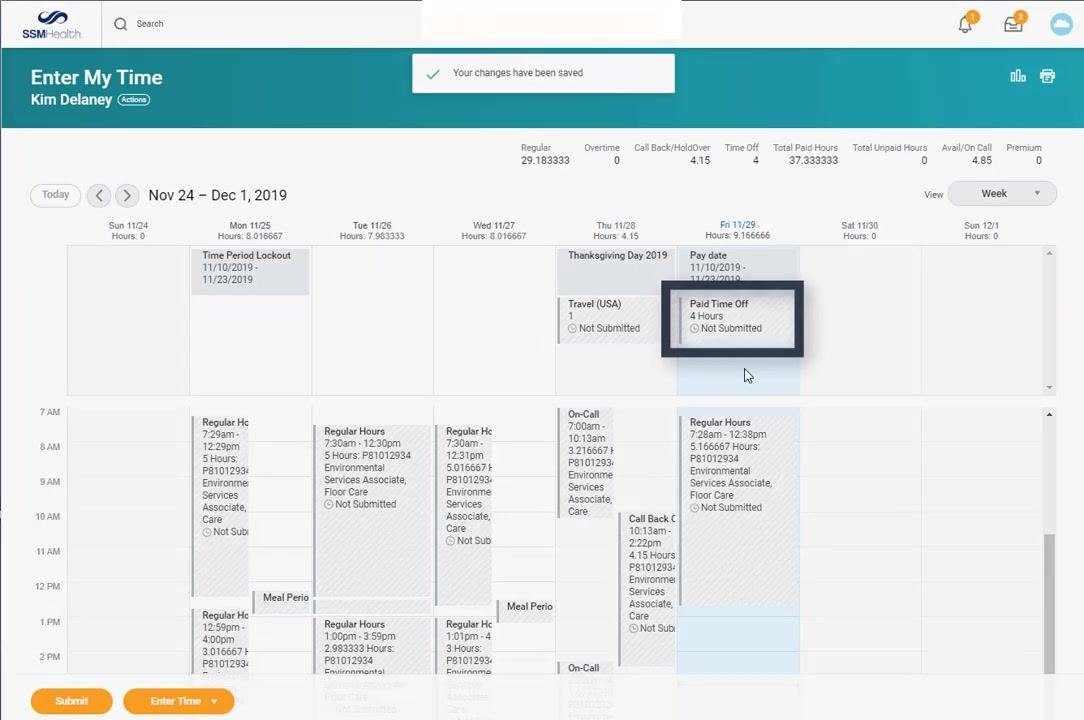Click the Today button
The image size is (1084, 720).
coord(55,195)
